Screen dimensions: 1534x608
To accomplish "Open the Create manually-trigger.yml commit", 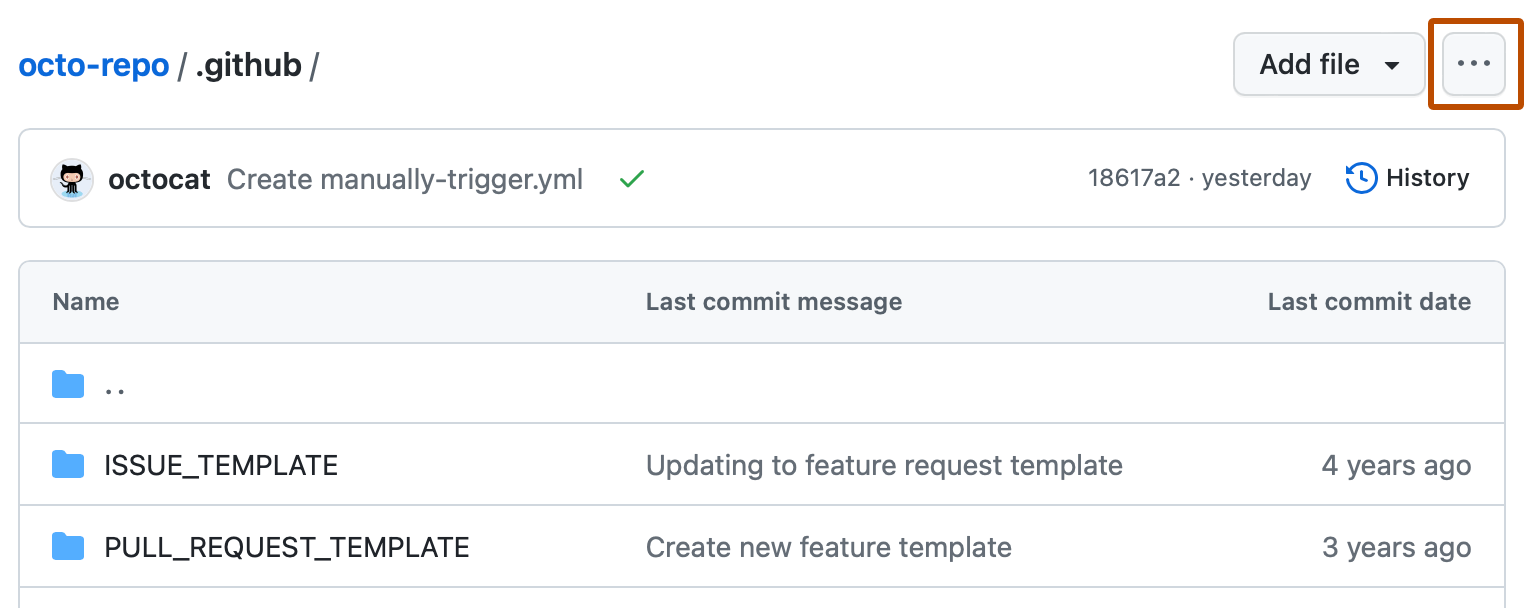I will coord(405,179).
